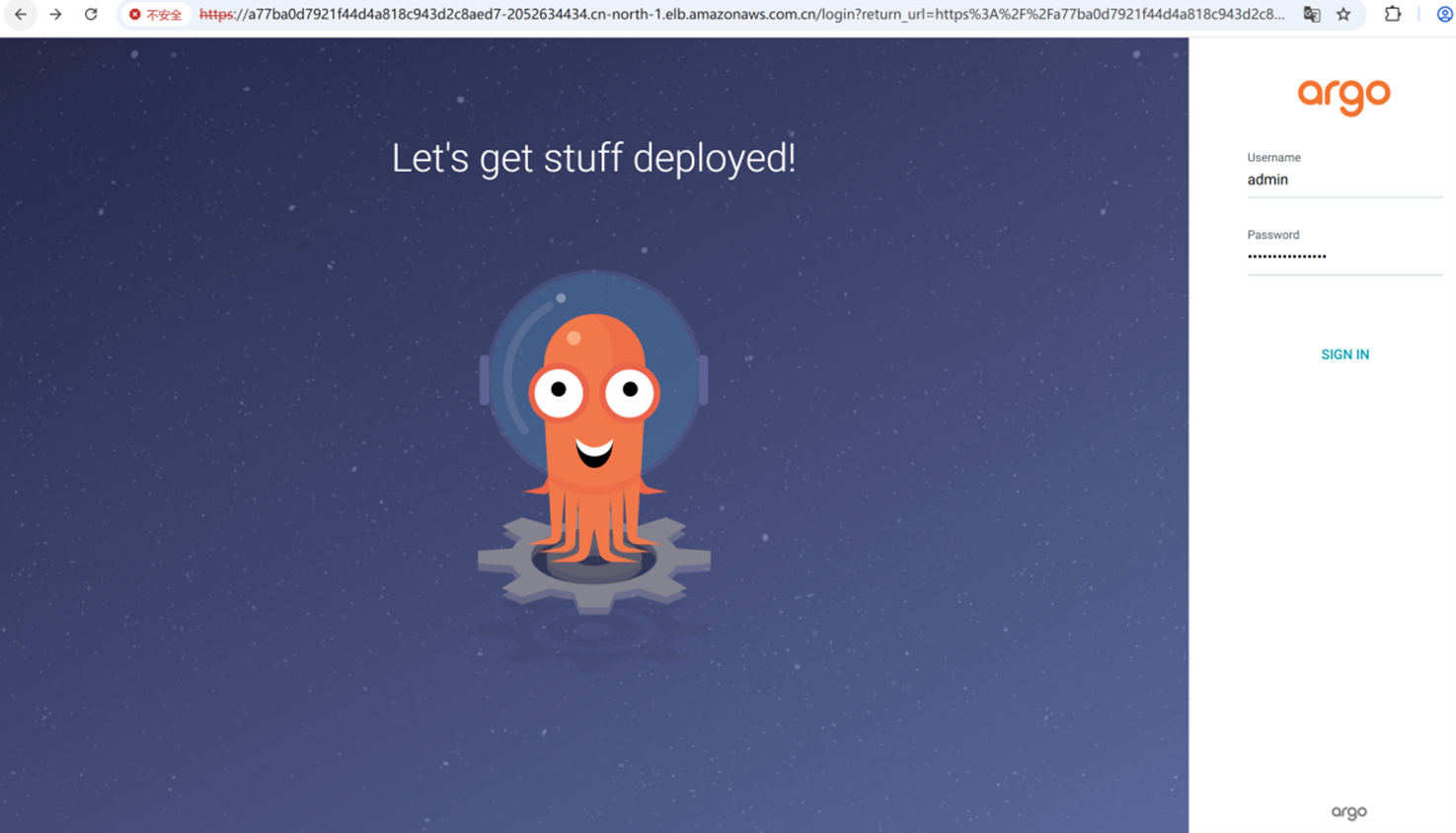This screenshot has width=1456, height=833.
Task: Click the translate page icon
Action: [1311, 15]
